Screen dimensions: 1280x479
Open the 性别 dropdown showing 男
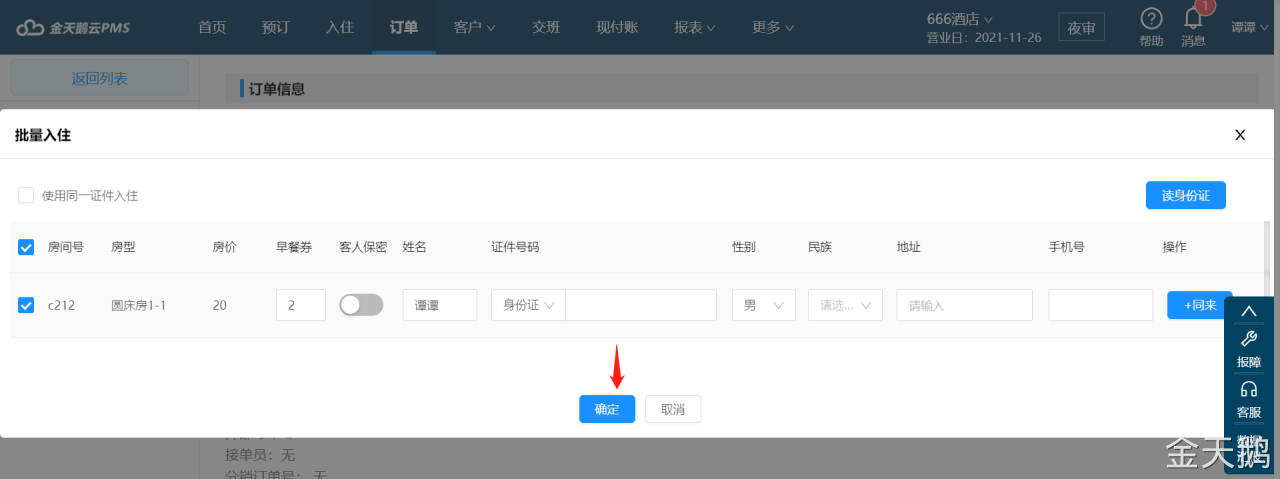click(x=764, y=305)
